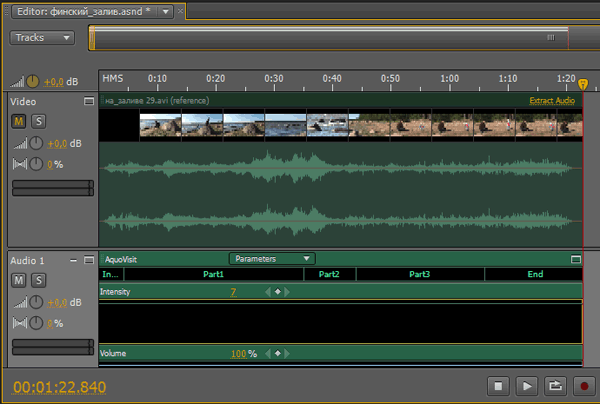Click the first video thumbnail frame
Viewport: 600px width, 404px height.
coord(160,125)
